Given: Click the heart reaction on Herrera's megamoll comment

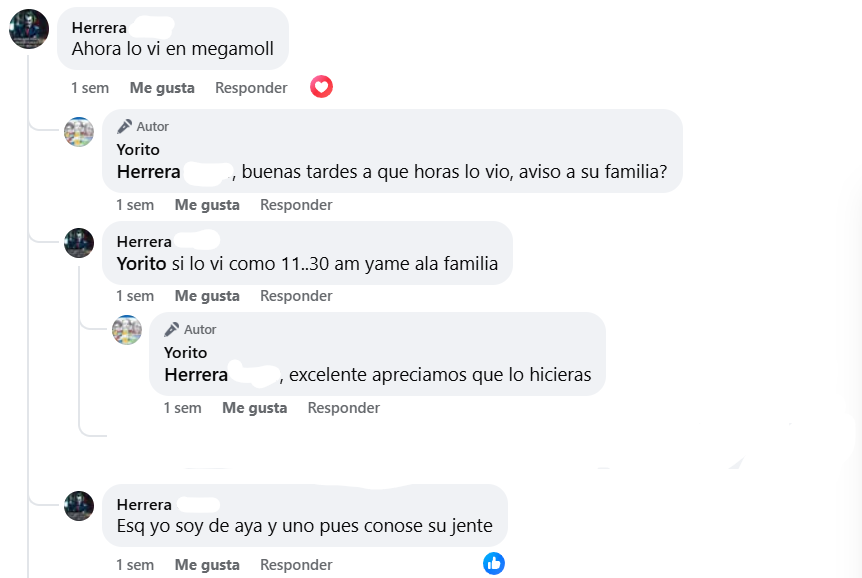Looking at the screenshot, I should (321, 87).
